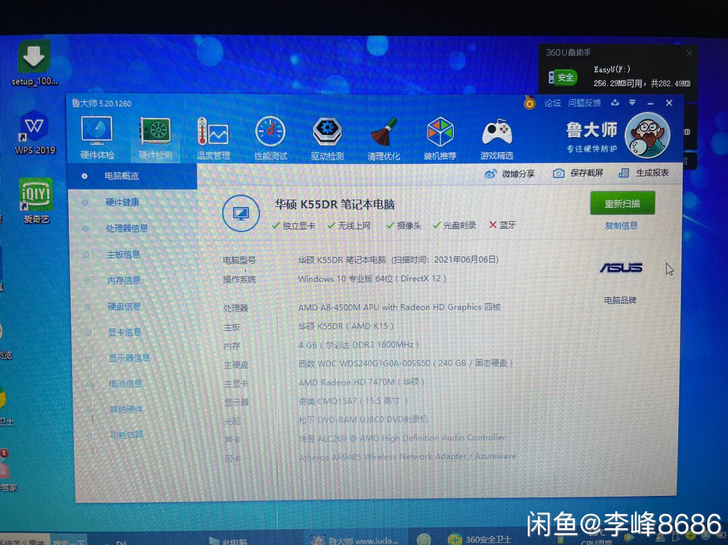Screen dimensions: 728x545
Task: Click 生成报表 generate report button
Action: pos(645,172)
